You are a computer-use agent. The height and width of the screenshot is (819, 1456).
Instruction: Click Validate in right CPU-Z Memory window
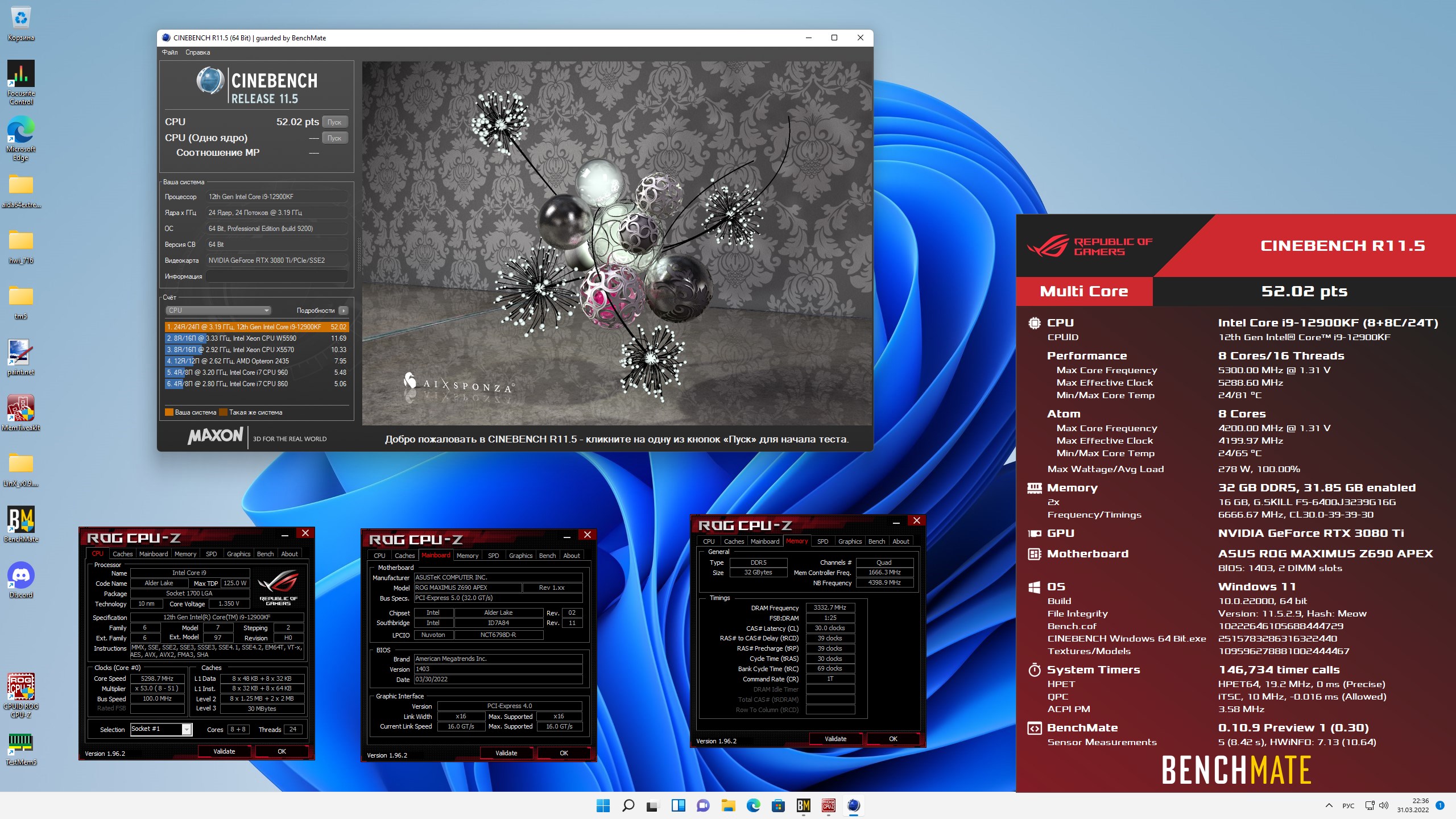pos(835,739)
